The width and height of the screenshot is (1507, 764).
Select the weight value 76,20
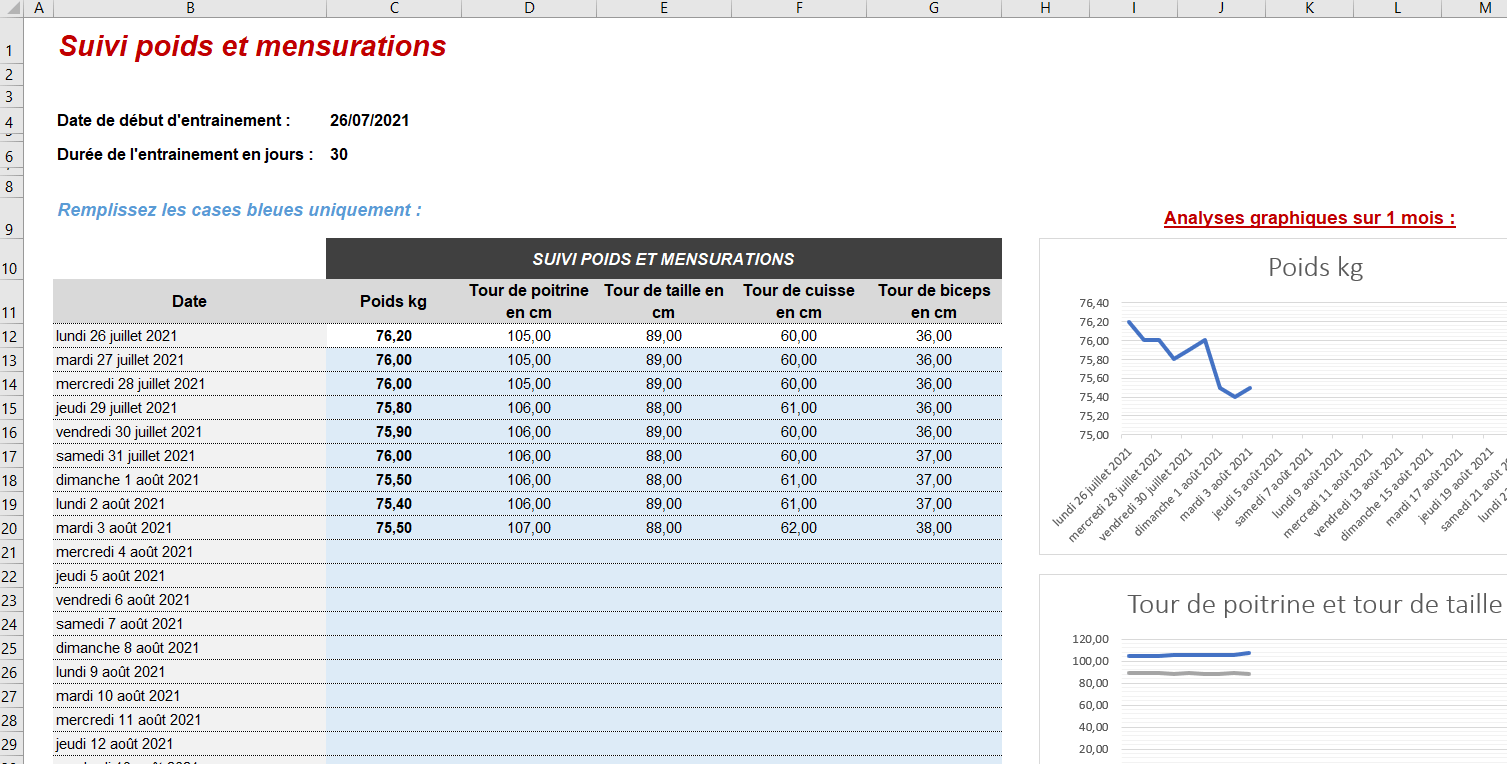point(393,335)
